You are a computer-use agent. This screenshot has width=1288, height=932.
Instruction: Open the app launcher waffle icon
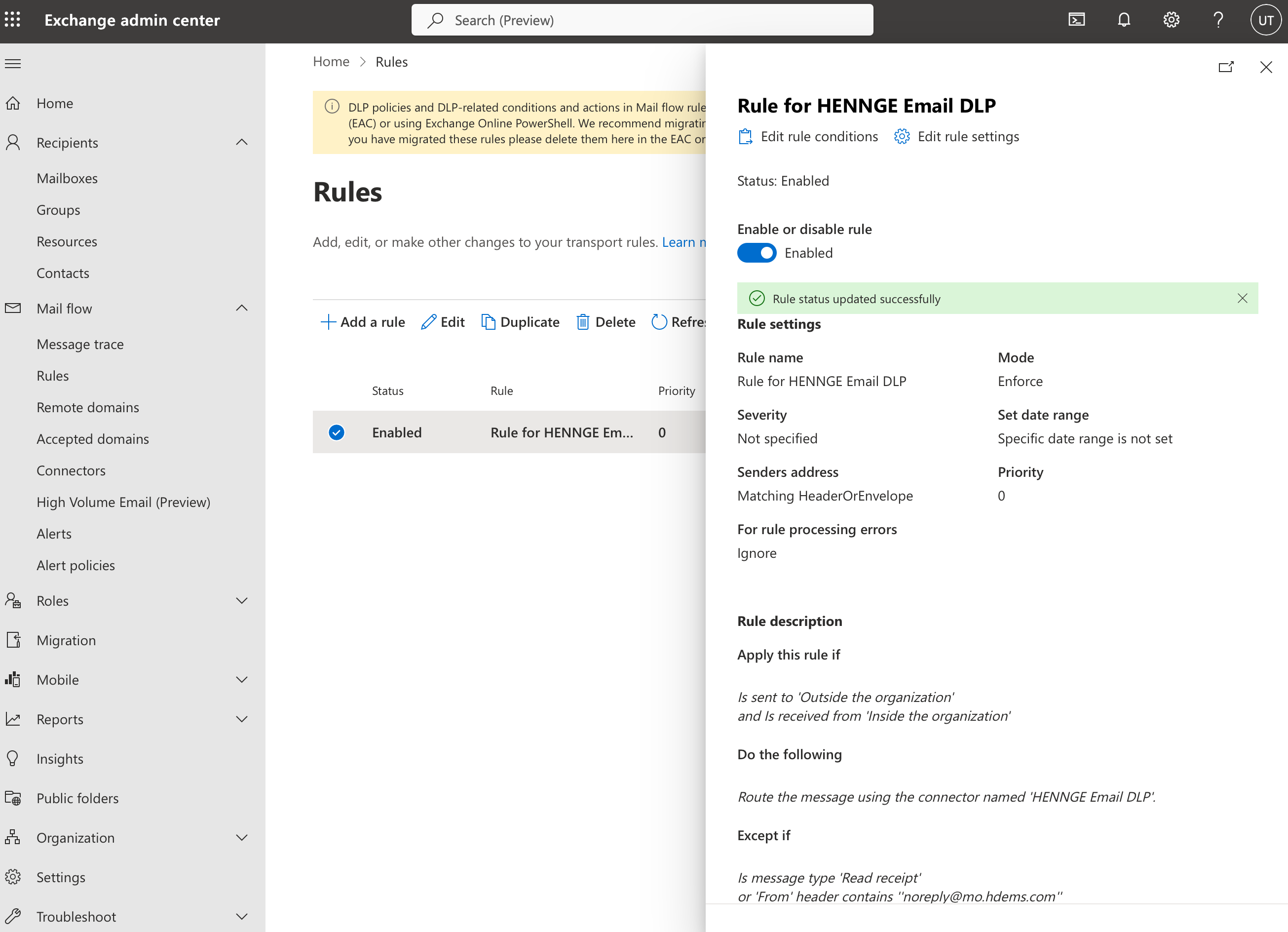coord(12,20)
